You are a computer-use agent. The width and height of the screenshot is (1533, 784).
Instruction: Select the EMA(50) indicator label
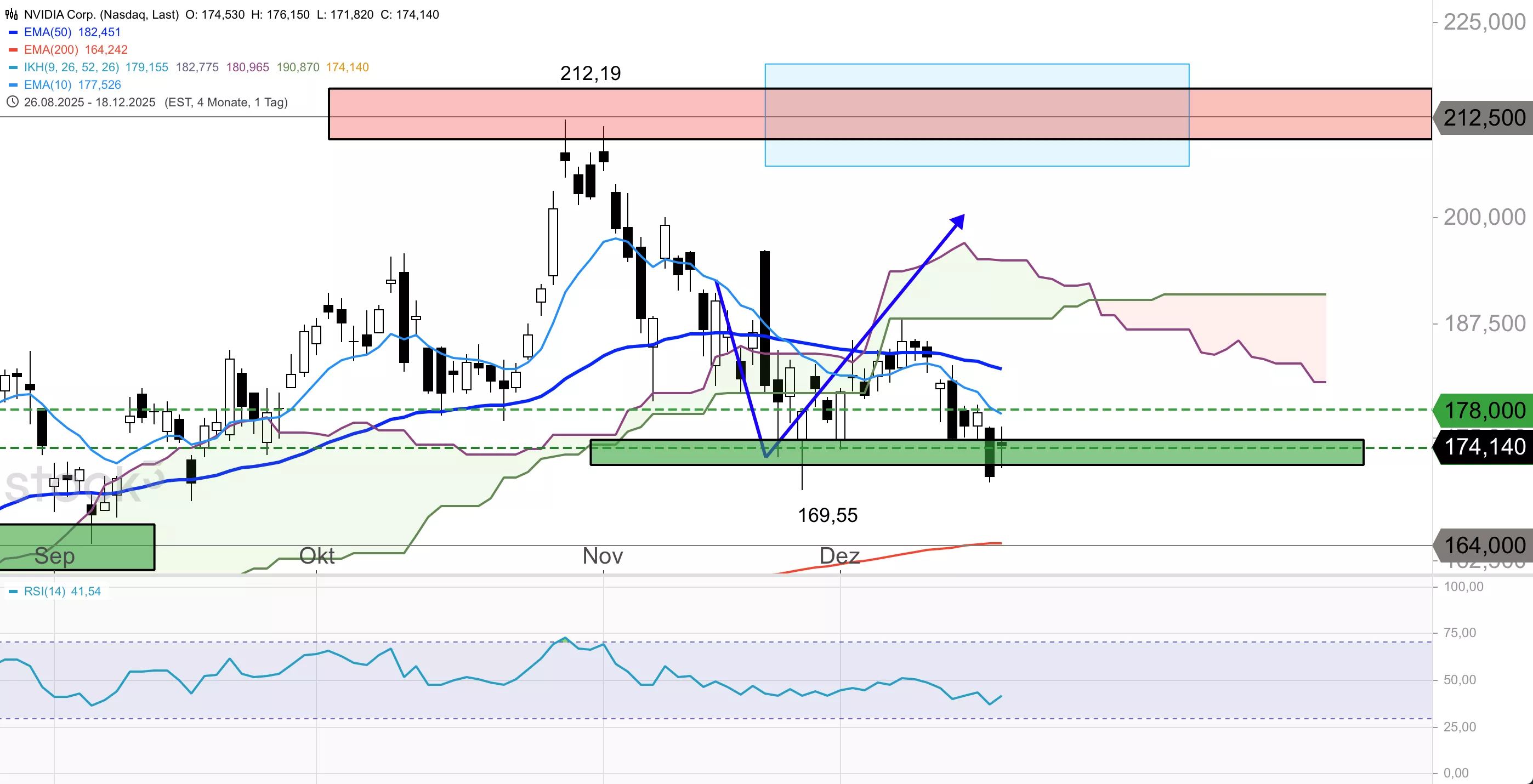coord(48,32)
